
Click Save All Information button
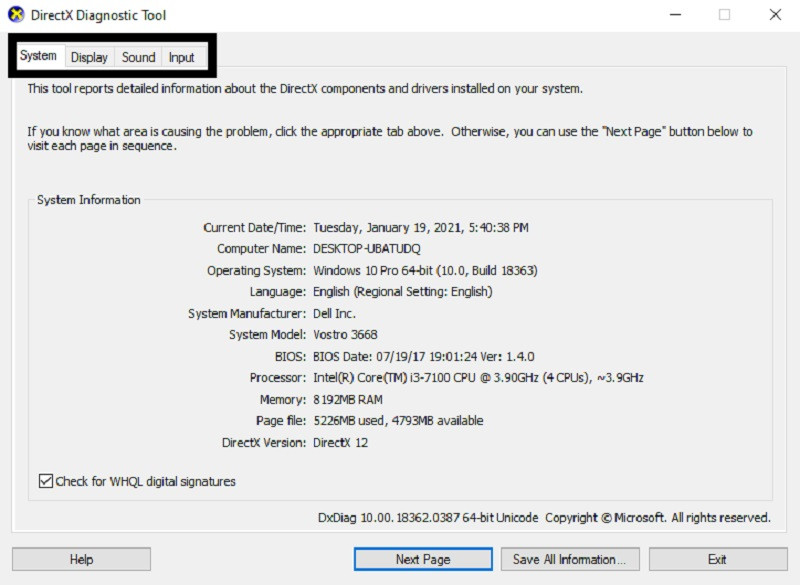pyautogui.click(x=569, y=559)
